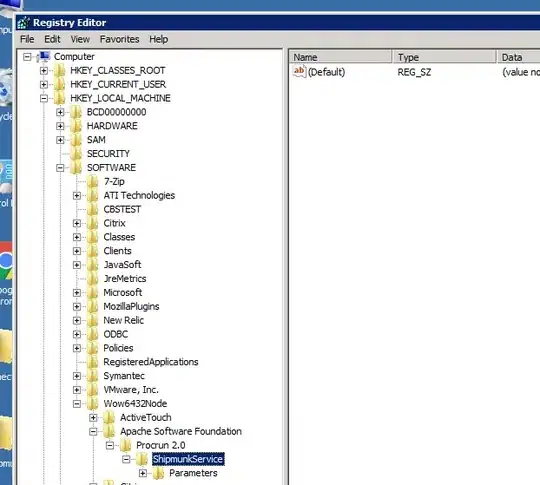The height and width of the screenshot is (485, 540).
Task: Click the ActiveTouch folder icon
Action: [x=109, y=417]
